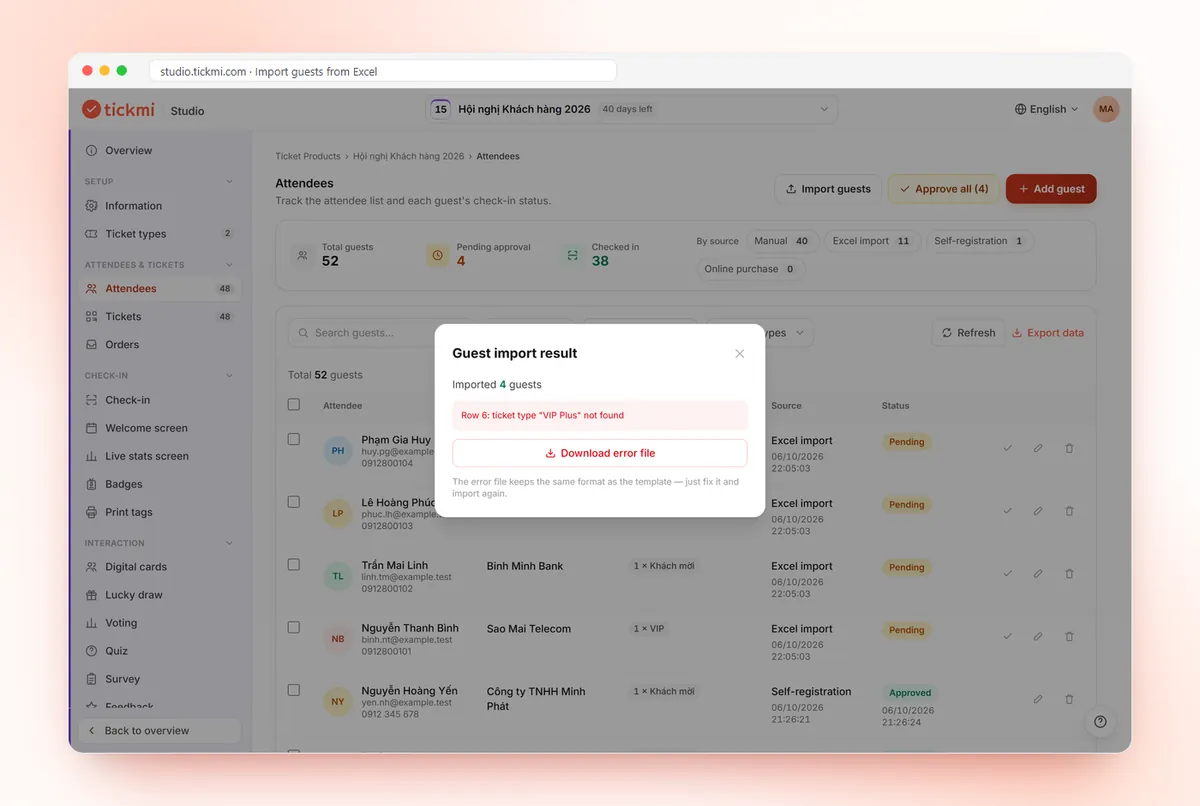Screen dimensions: 1200x806
Task: Click the Badges sidebar icon
Action: (x=92, y=484)
